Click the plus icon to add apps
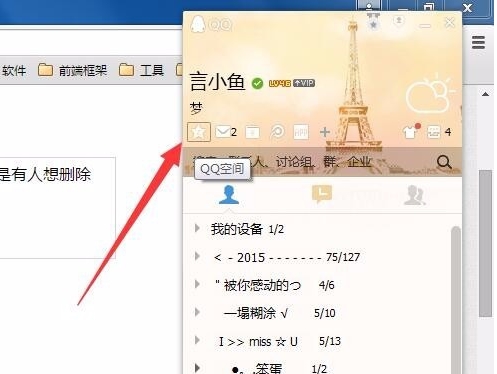Image resolution: width=497 pixels, height=374 pixels. coord(325,132)
